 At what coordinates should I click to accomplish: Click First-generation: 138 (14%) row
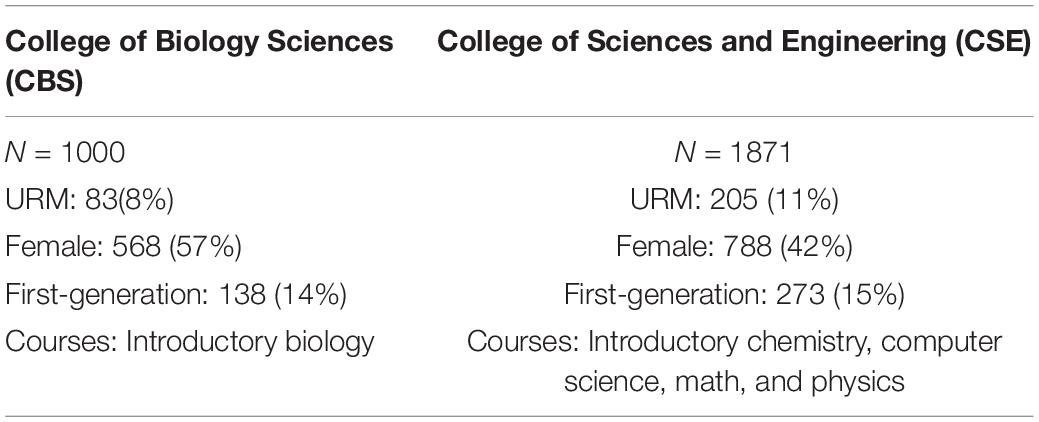(x=176, y=296)
